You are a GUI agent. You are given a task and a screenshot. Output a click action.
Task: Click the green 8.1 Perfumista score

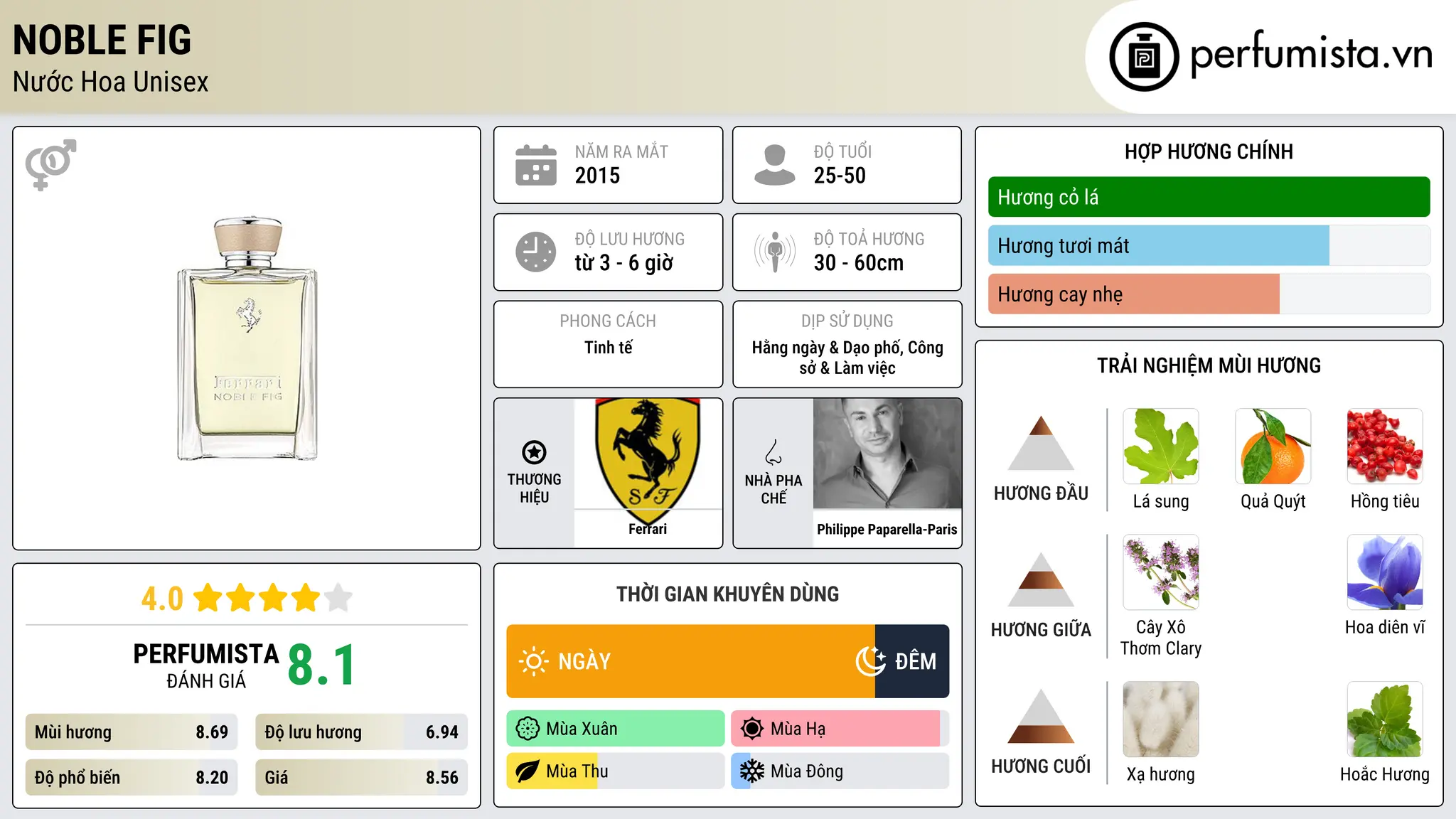[321, 665]
